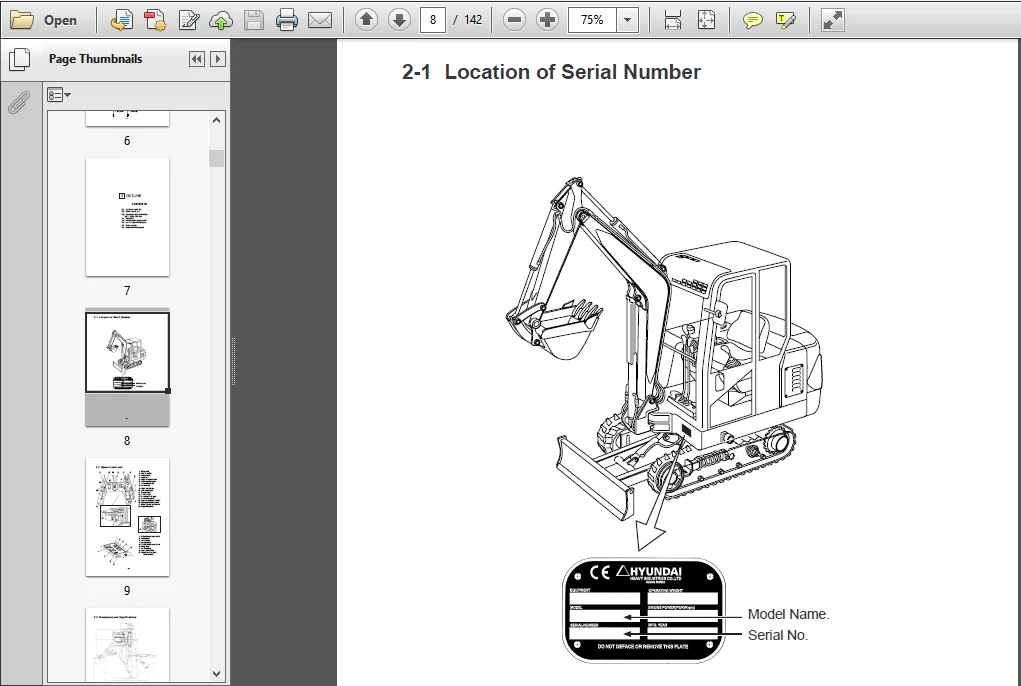This screenshot has width=1021, height=686.
Task: Click the Page Thumbnails title text
Action: 96,59
